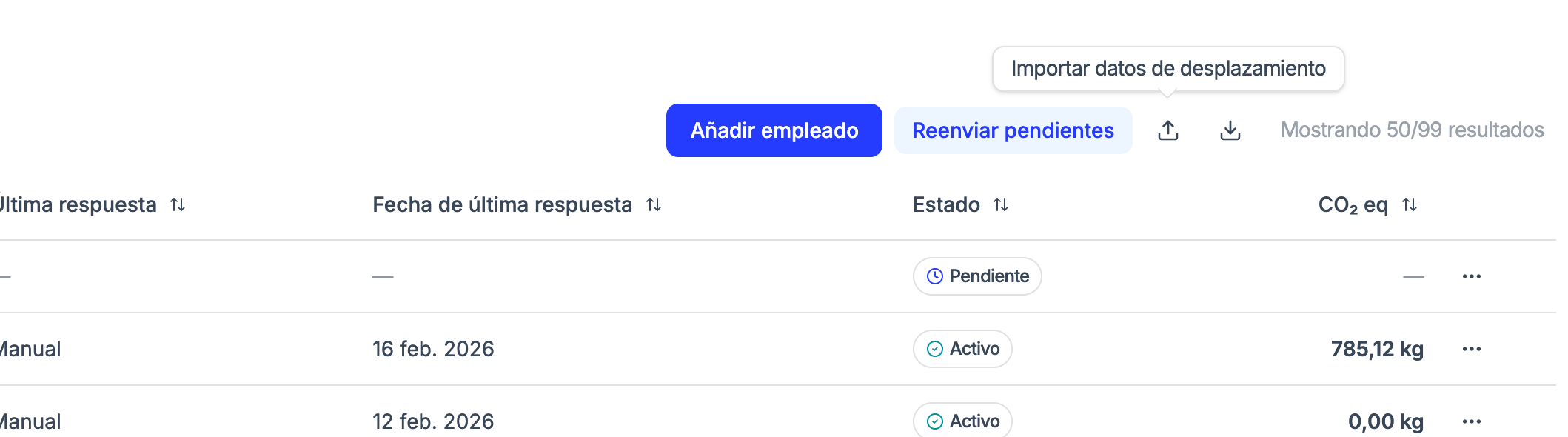Click the export (download) icon
This screenshot has width=1568, height=437.
[x=1230, y=129]
